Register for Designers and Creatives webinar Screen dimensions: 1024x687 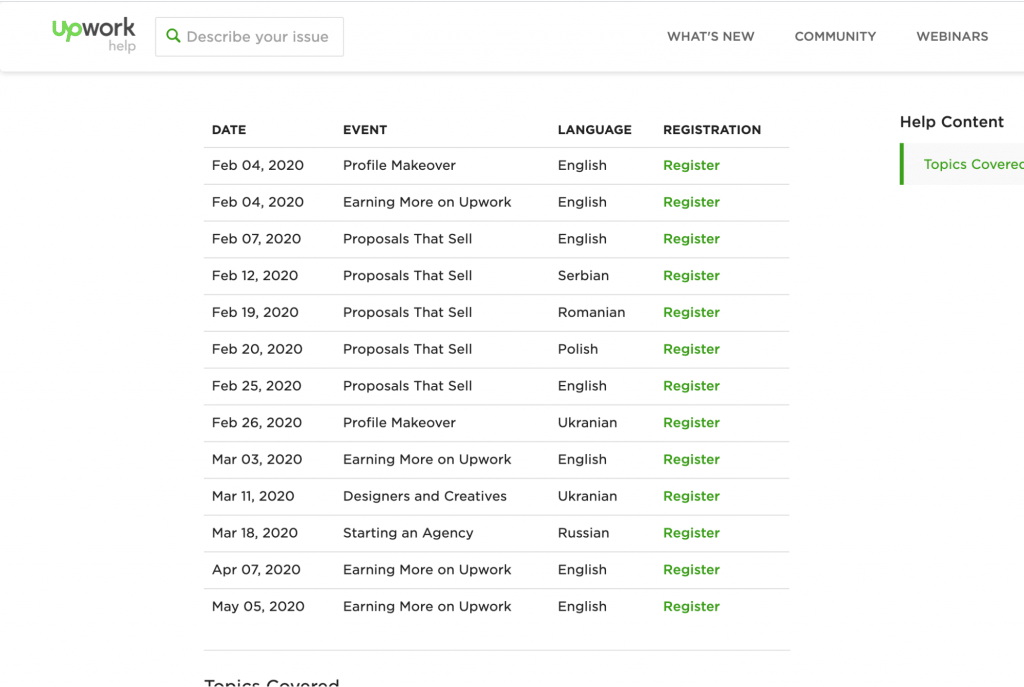(x=691, y=496)
